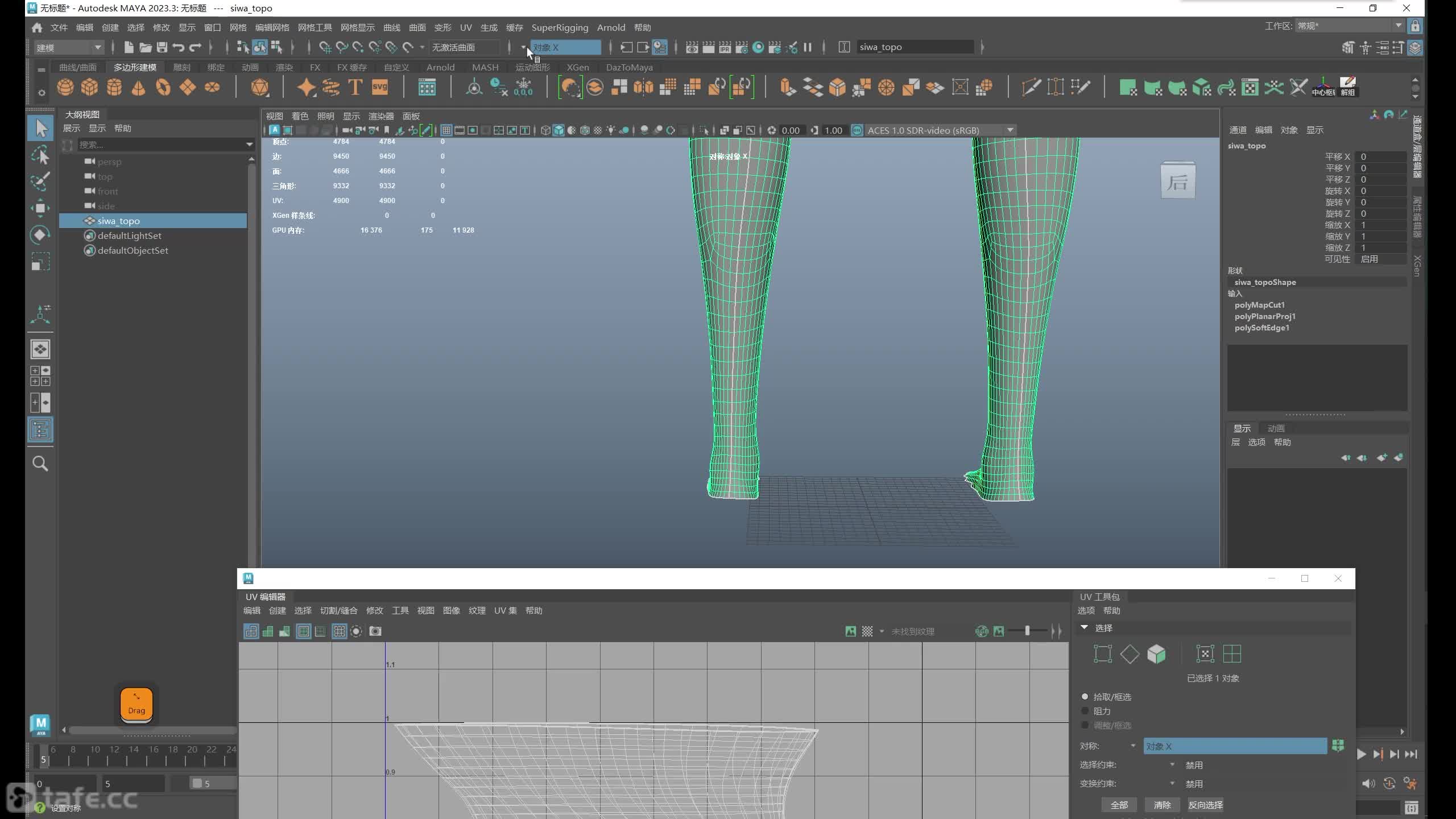Open Cut/Sew menu in UV Editor
Image resolution: width=1456 pixels, height=819 pixels.
click(x=338, y=610)
